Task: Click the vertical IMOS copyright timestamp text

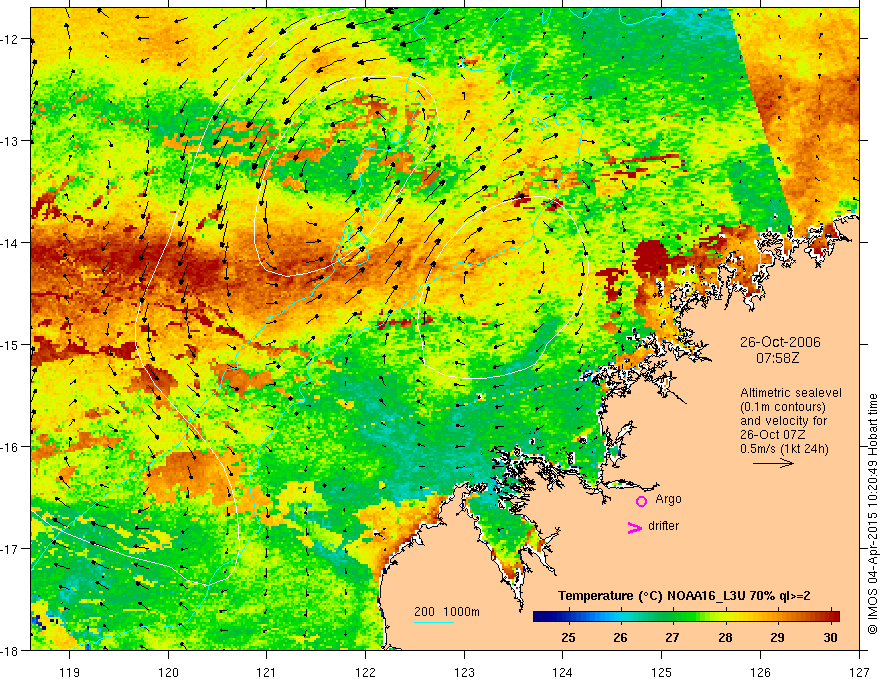Action: pos(872,514)
